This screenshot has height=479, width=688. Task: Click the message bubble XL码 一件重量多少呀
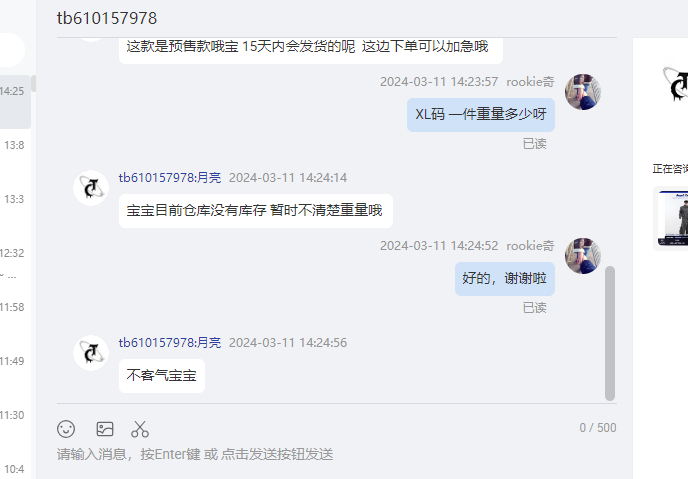point(480,115)
